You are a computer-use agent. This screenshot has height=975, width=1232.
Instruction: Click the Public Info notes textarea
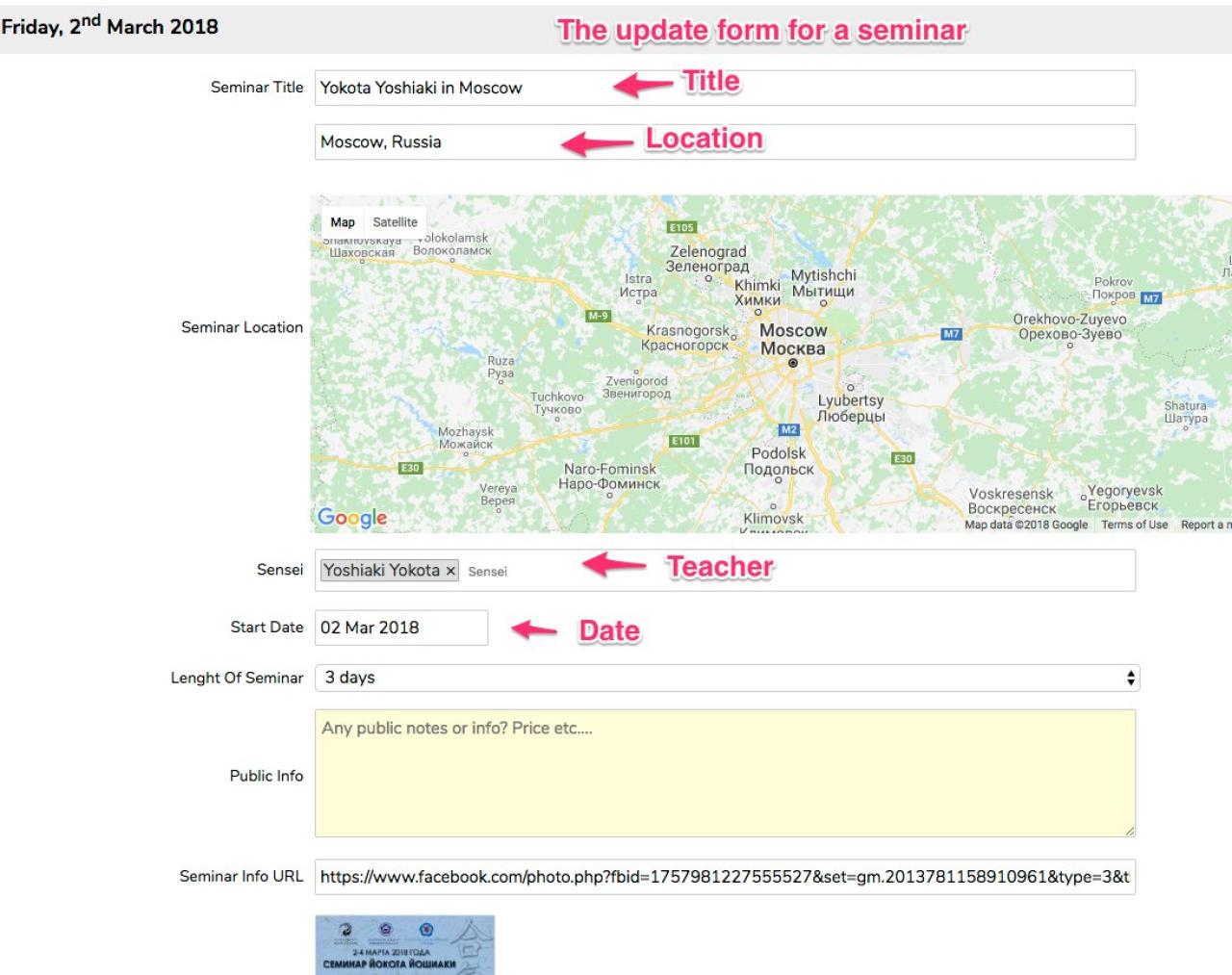pyautogui.click(x=724, y=773)
